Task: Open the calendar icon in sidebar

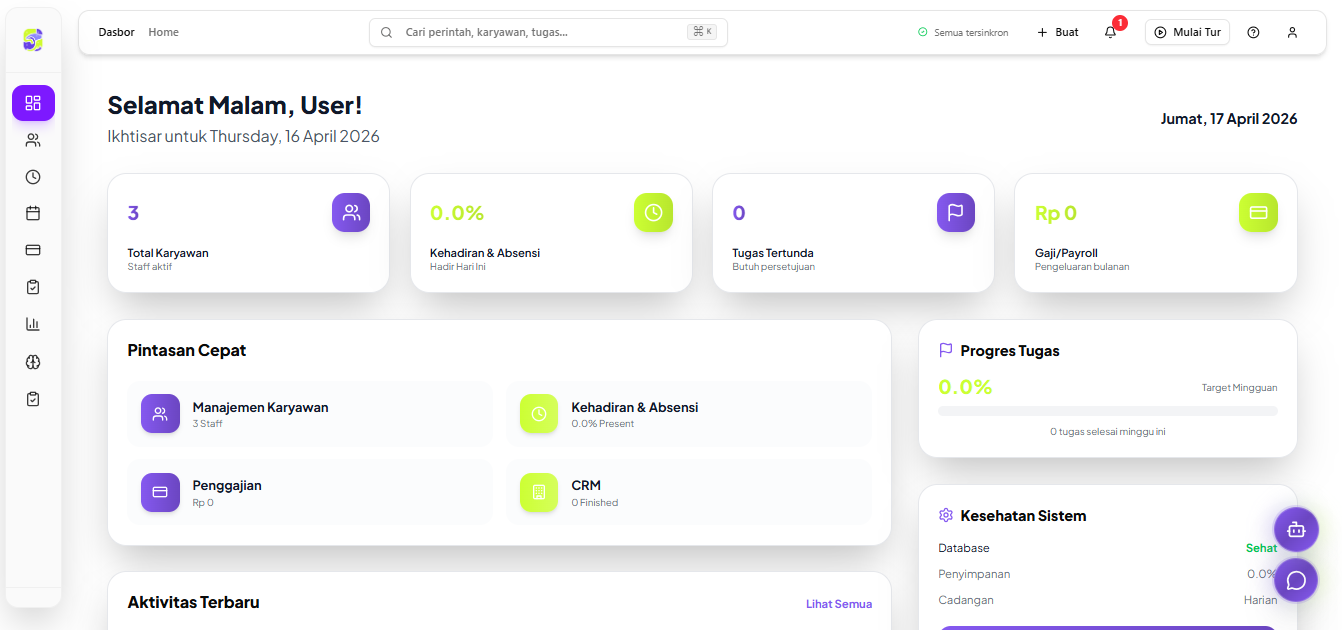Action: [x=33, y=213]
